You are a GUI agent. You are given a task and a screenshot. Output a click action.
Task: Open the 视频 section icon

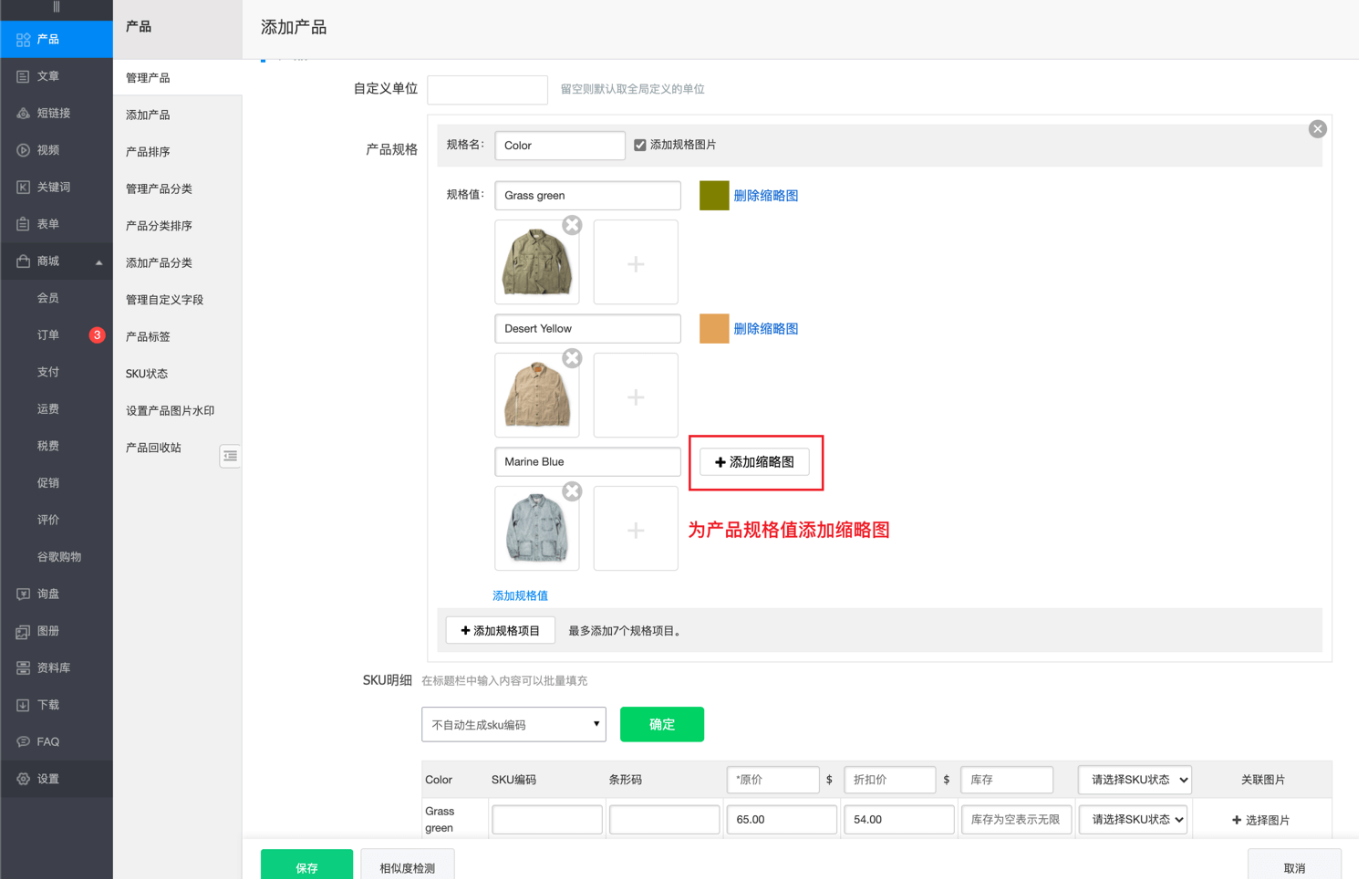(x=23, y=150)
